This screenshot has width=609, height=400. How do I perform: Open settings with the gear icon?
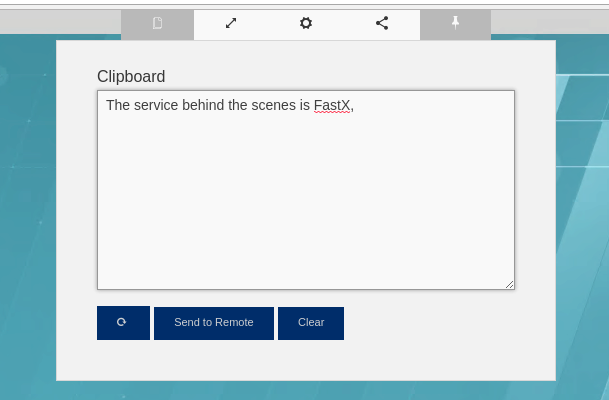306,23
